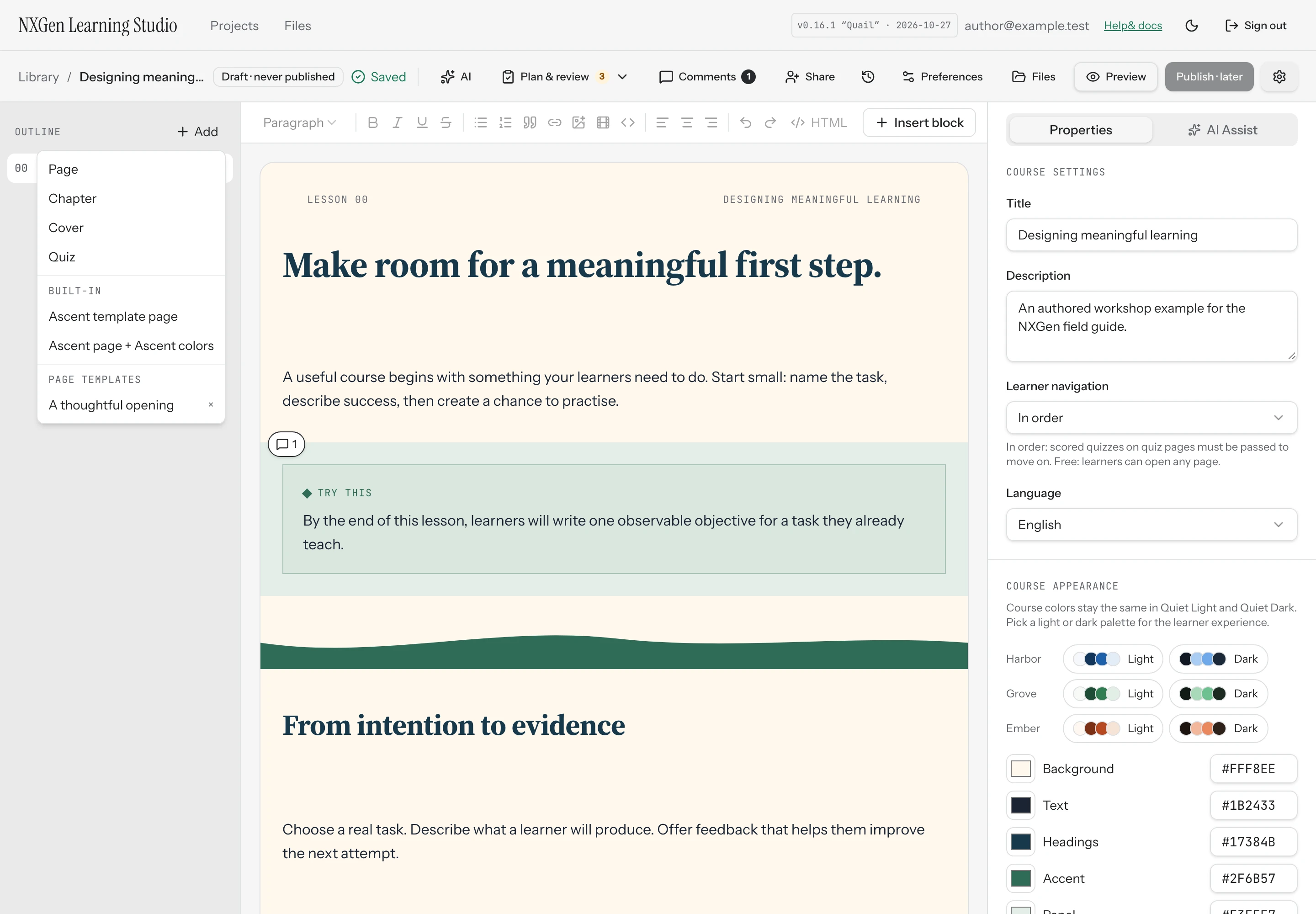1316x914 pixels.
Task: Open course Files from toolbar
Action: [x=1034, y=77]
